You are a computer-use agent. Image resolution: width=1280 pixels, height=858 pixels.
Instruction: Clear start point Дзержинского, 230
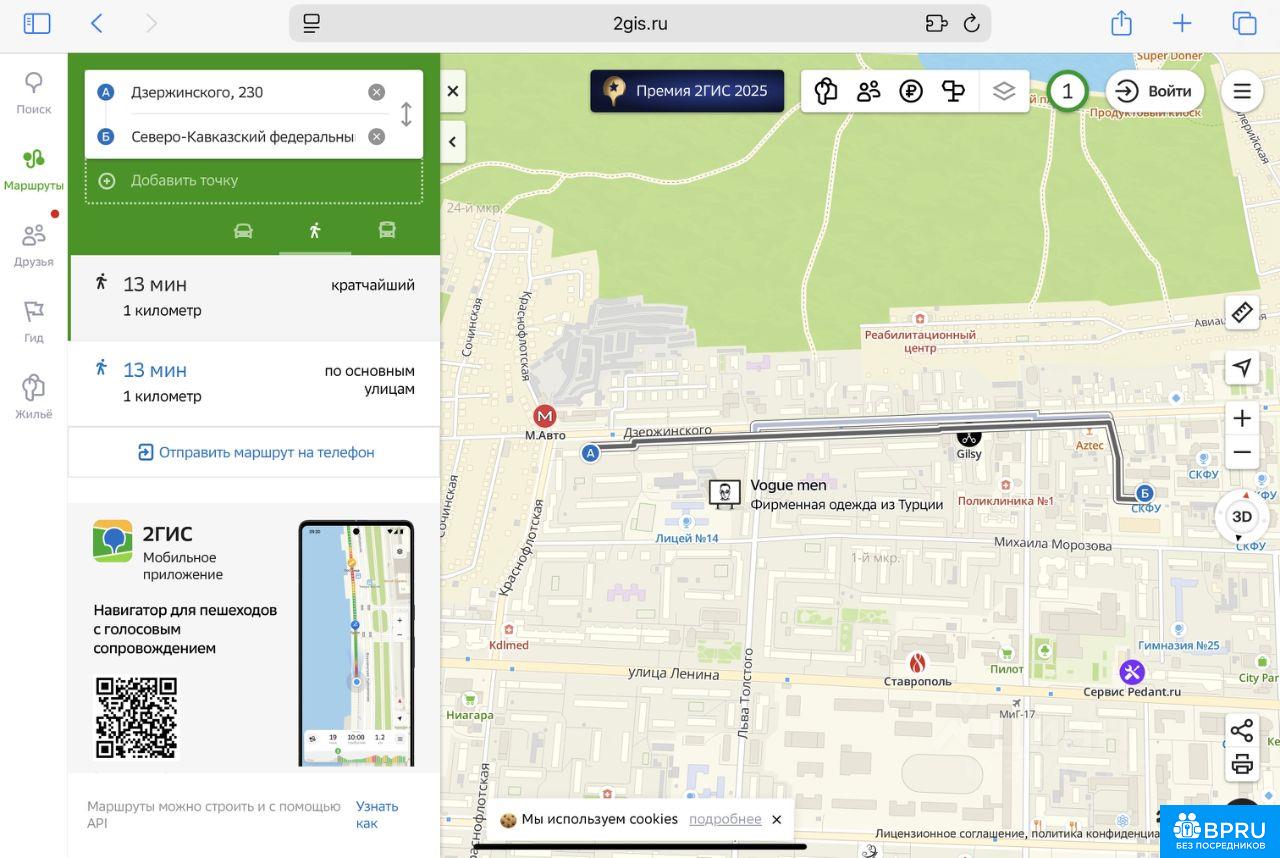[x=376, y=92]
